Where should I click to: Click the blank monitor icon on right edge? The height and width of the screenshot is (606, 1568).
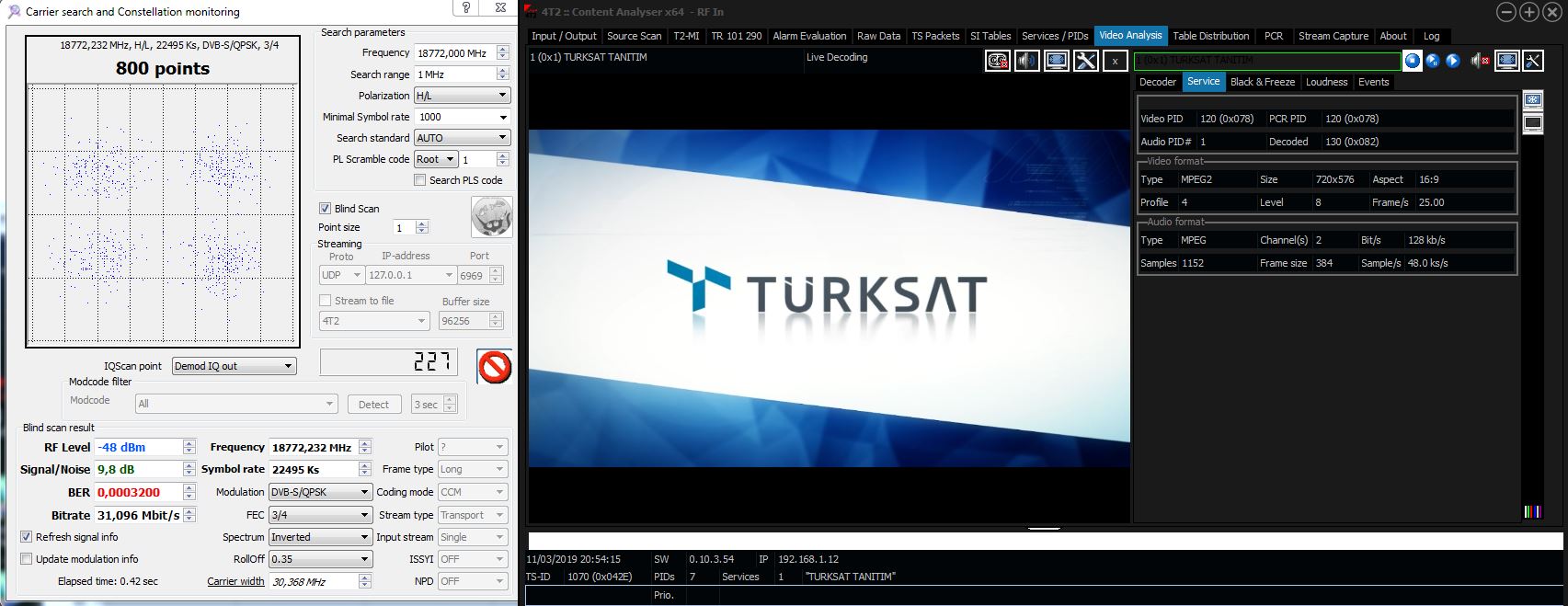pos(1533,122)
